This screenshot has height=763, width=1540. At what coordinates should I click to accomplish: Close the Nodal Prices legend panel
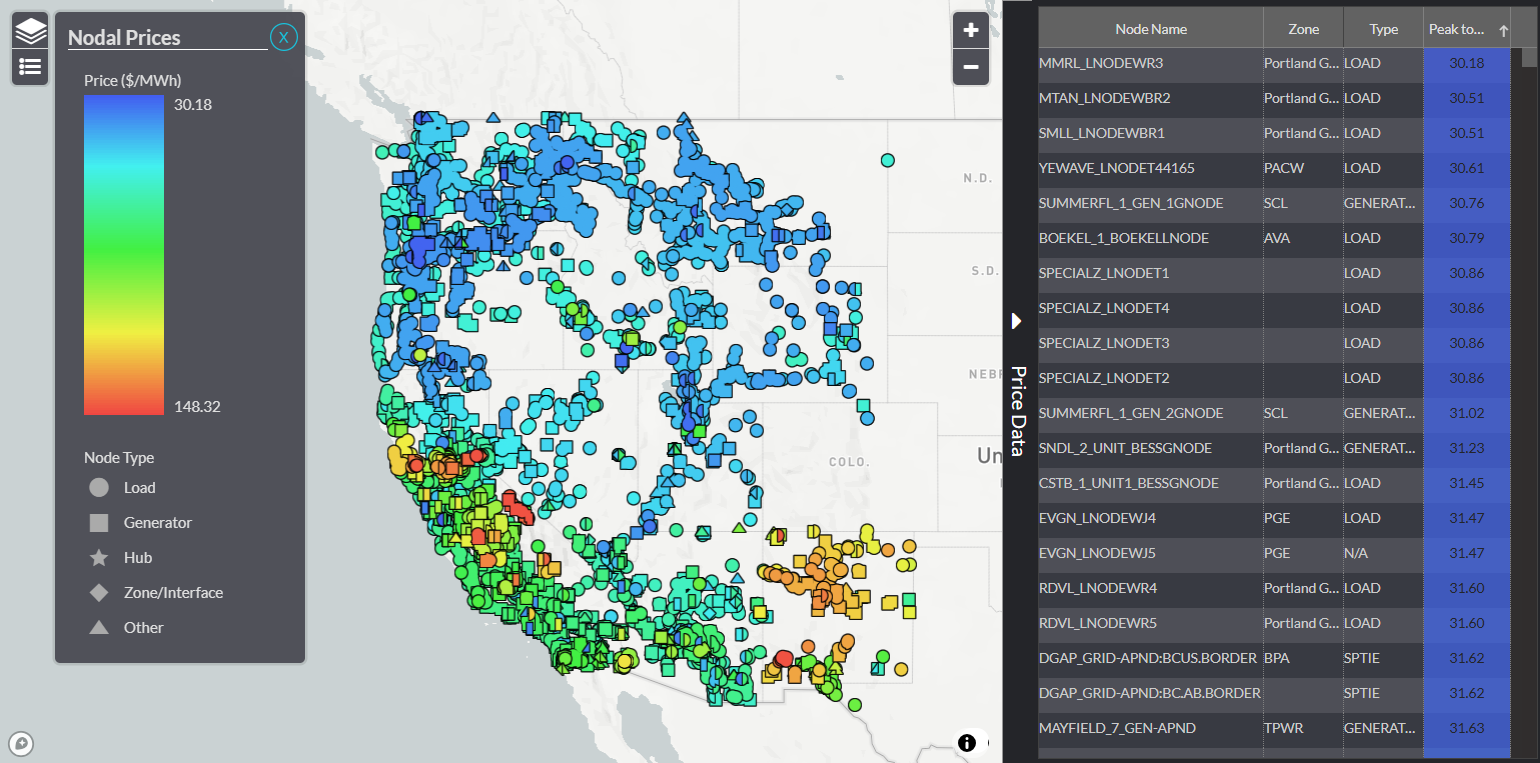click(x=283, y=38)
